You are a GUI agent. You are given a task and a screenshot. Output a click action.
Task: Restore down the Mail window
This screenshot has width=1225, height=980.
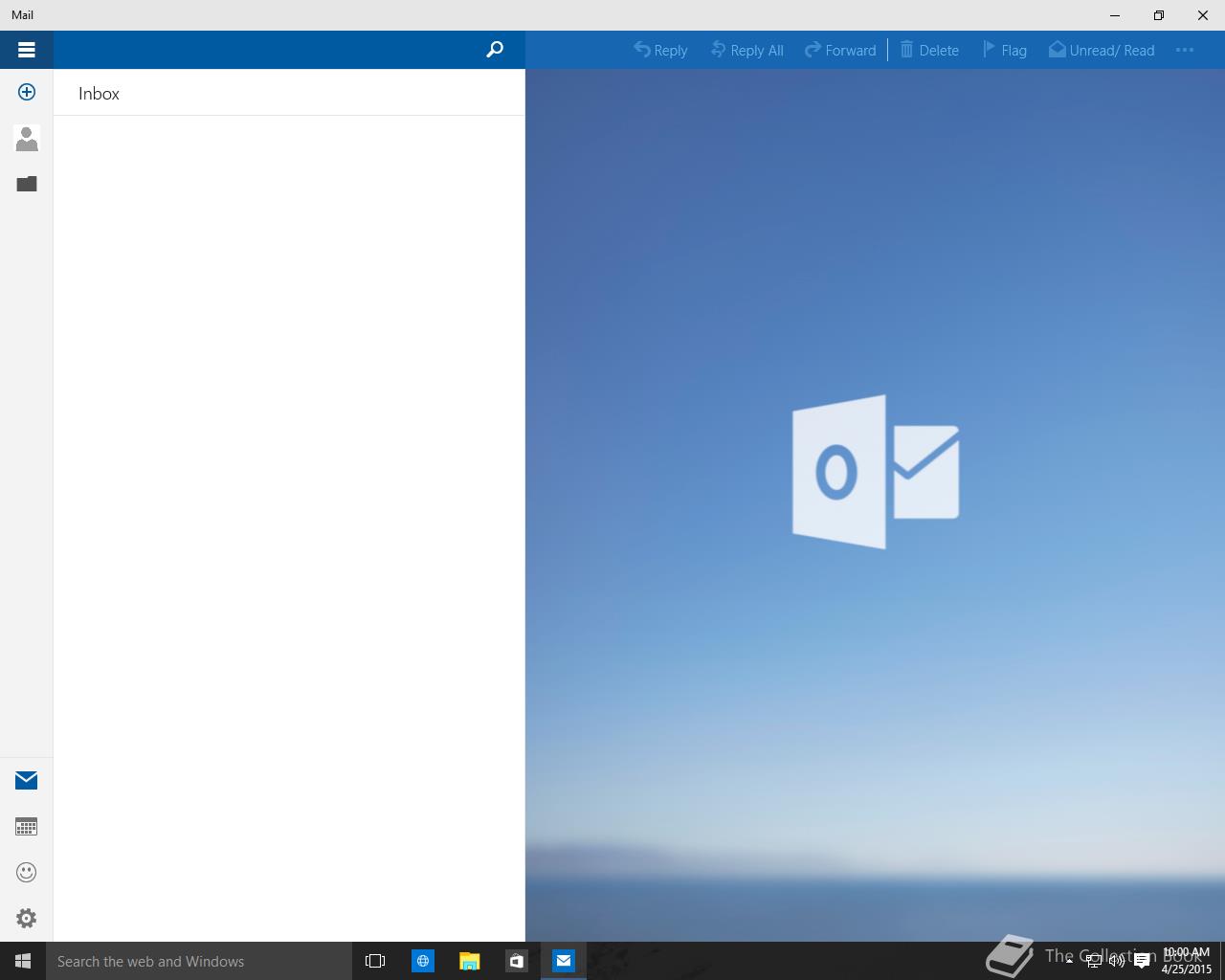tap(1159, 15)
